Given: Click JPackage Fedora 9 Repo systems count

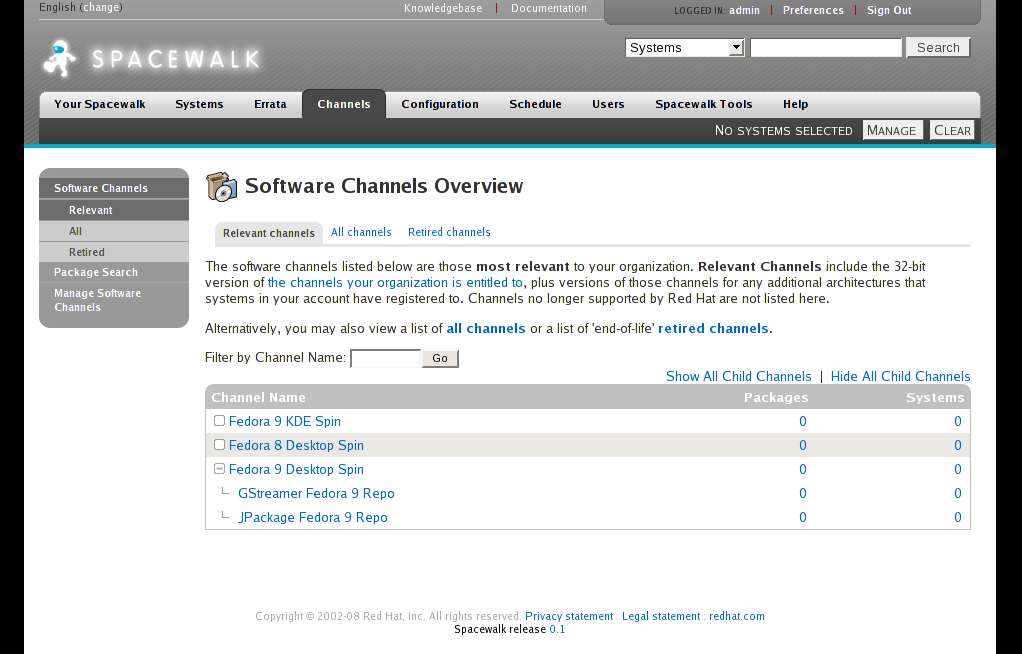Looking at the screenshot, I should 958,518.
